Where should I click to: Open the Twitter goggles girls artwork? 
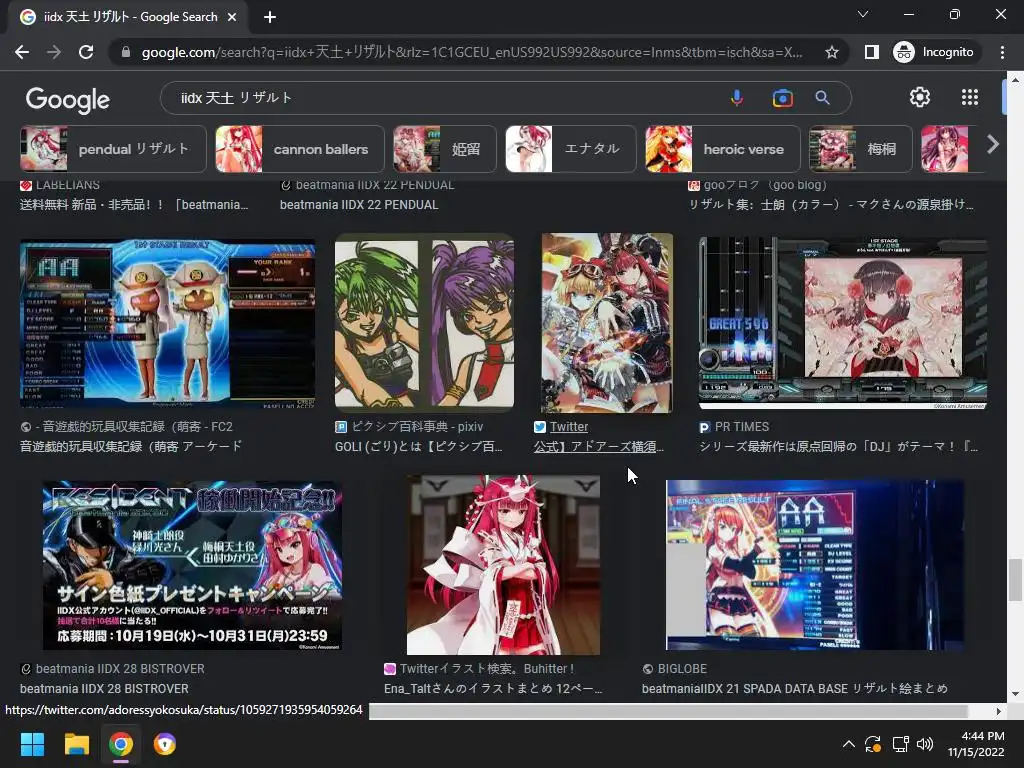pyautogui.click(x=607, y=323)
